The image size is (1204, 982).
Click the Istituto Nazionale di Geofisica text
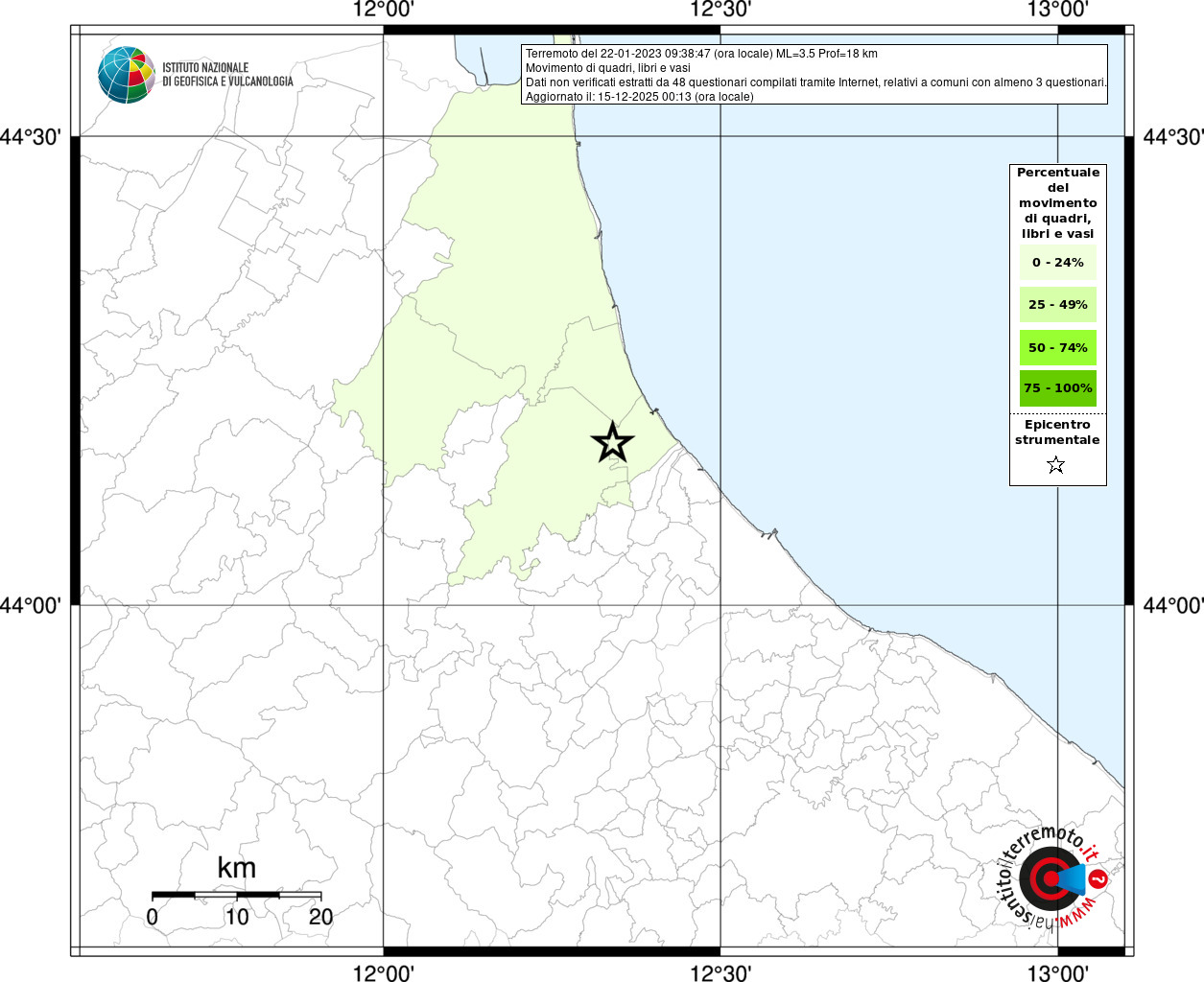[x=227, y=75]
